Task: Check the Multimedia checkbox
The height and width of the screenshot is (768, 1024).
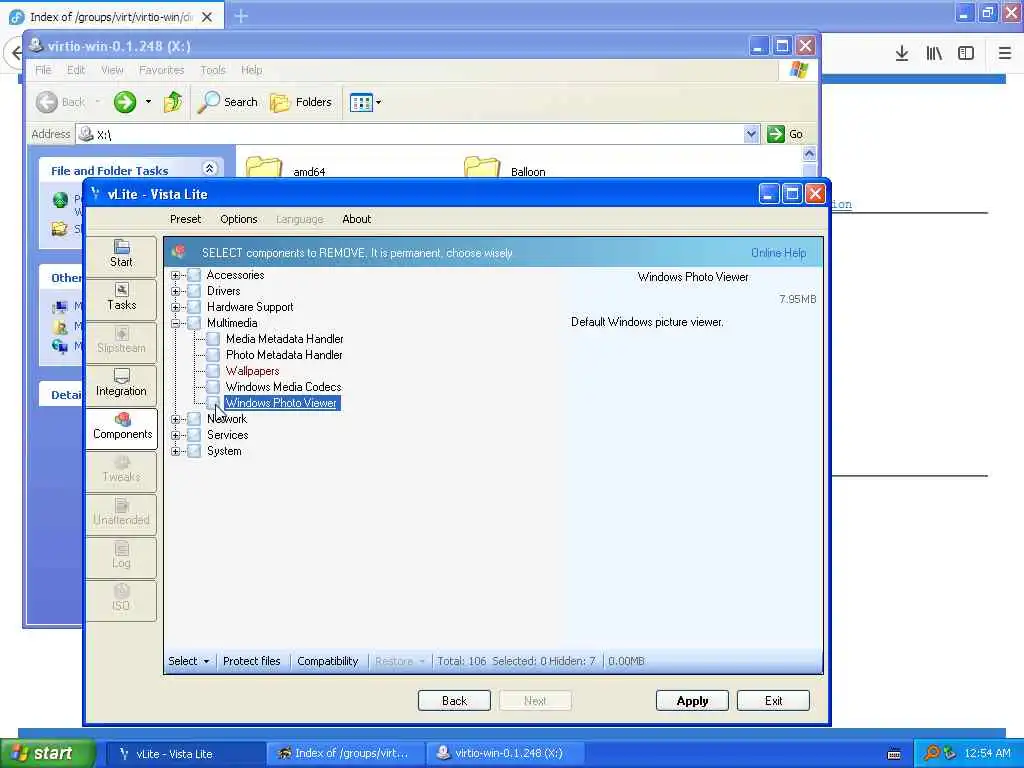Action: point(194,323)
